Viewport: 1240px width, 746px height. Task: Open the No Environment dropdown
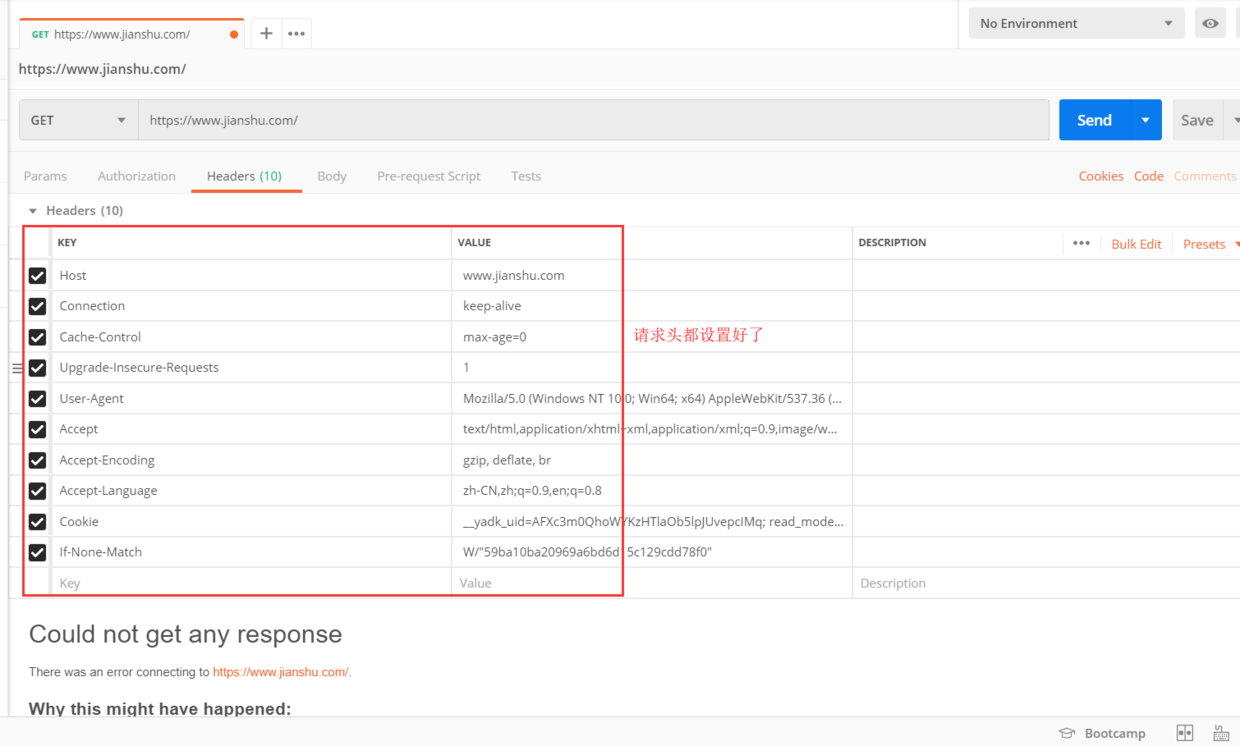coord(1076,23)
